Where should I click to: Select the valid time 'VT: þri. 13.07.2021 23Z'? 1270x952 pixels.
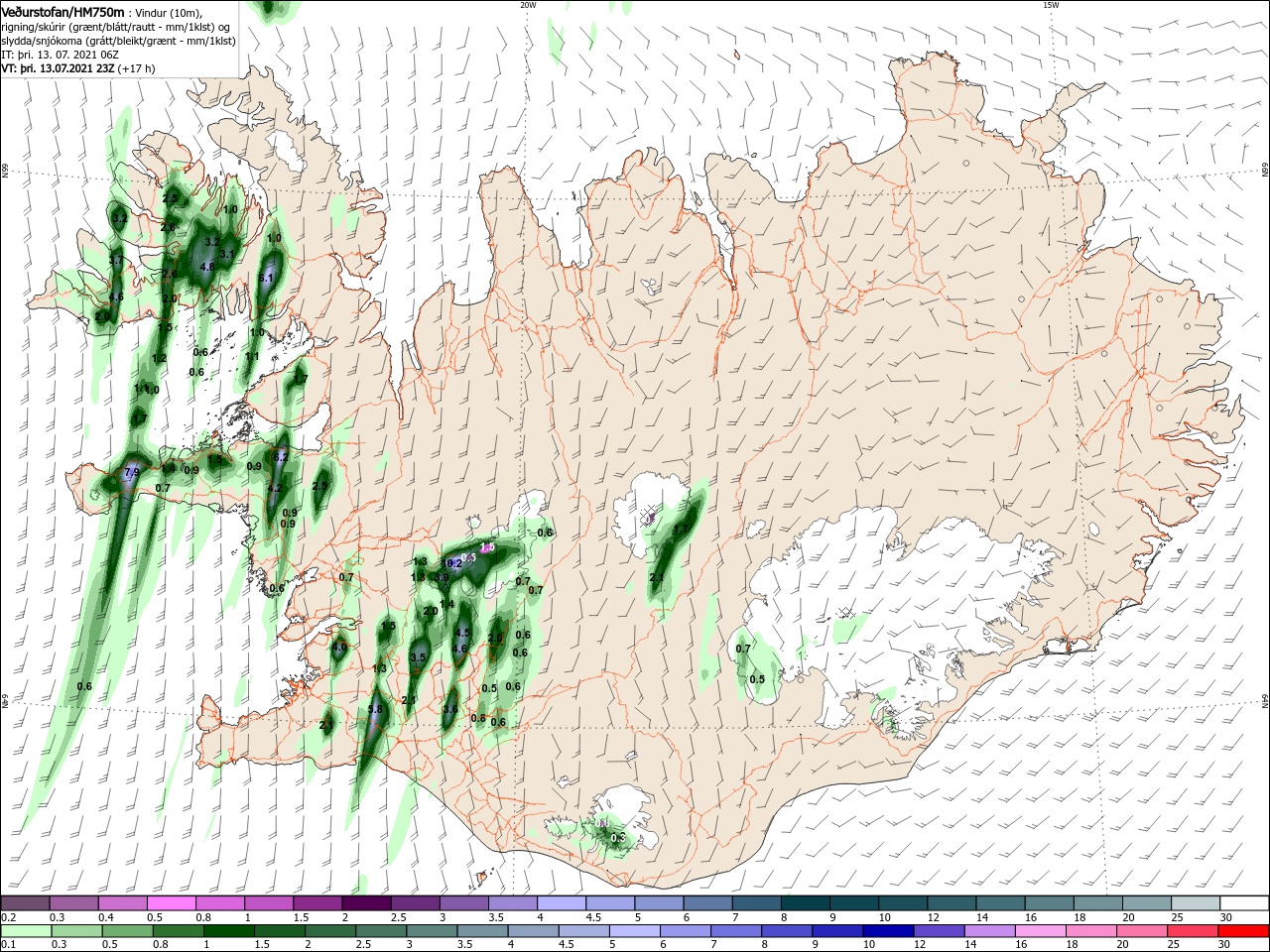click(x=59, y=68)
